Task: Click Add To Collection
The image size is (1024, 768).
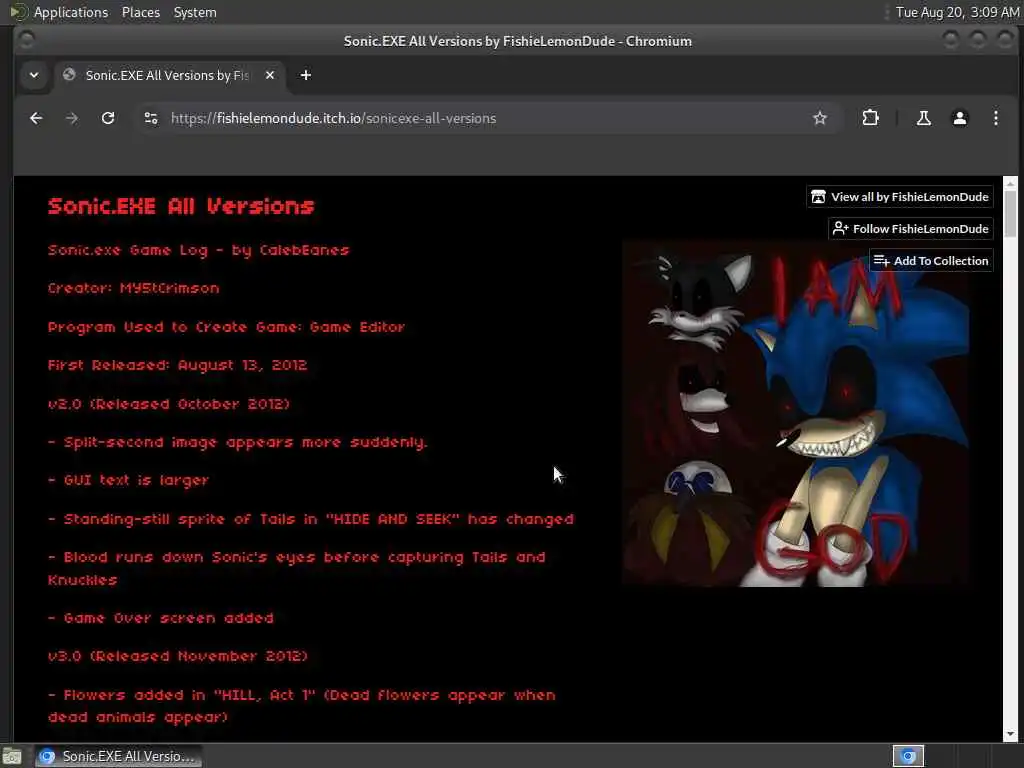Action: click(x=931, y=261)
